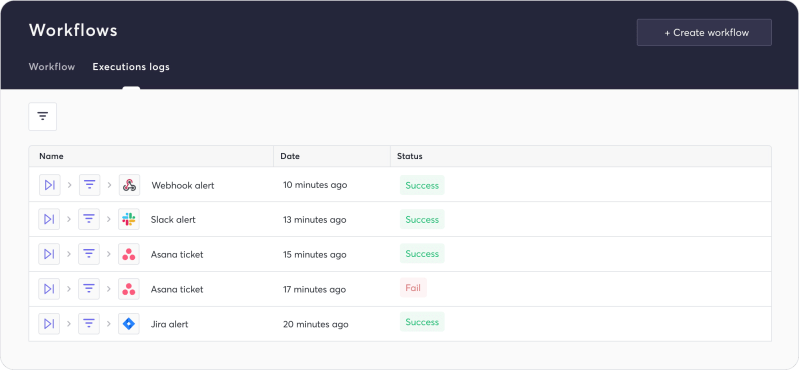Click filter step icon in 15 minutes ago row

pyautogui.click(x=89, y=254)
